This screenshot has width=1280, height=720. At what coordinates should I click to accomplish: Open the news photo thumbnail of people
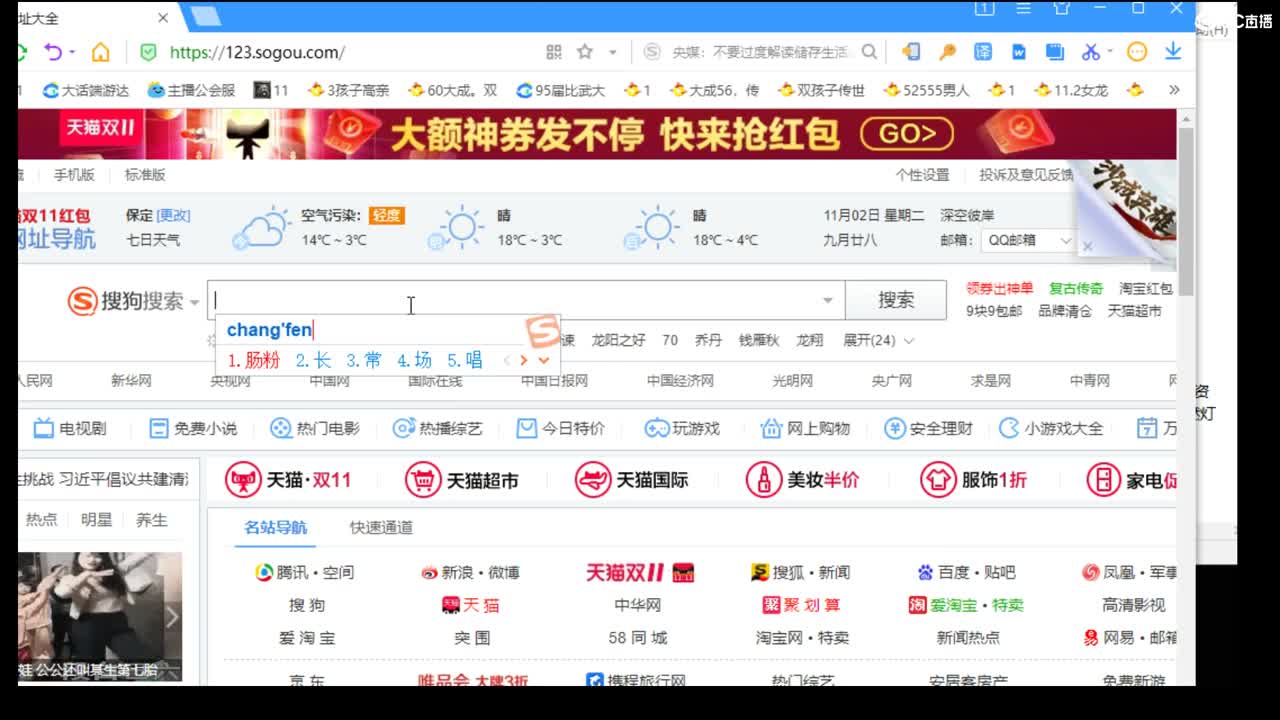100,617
